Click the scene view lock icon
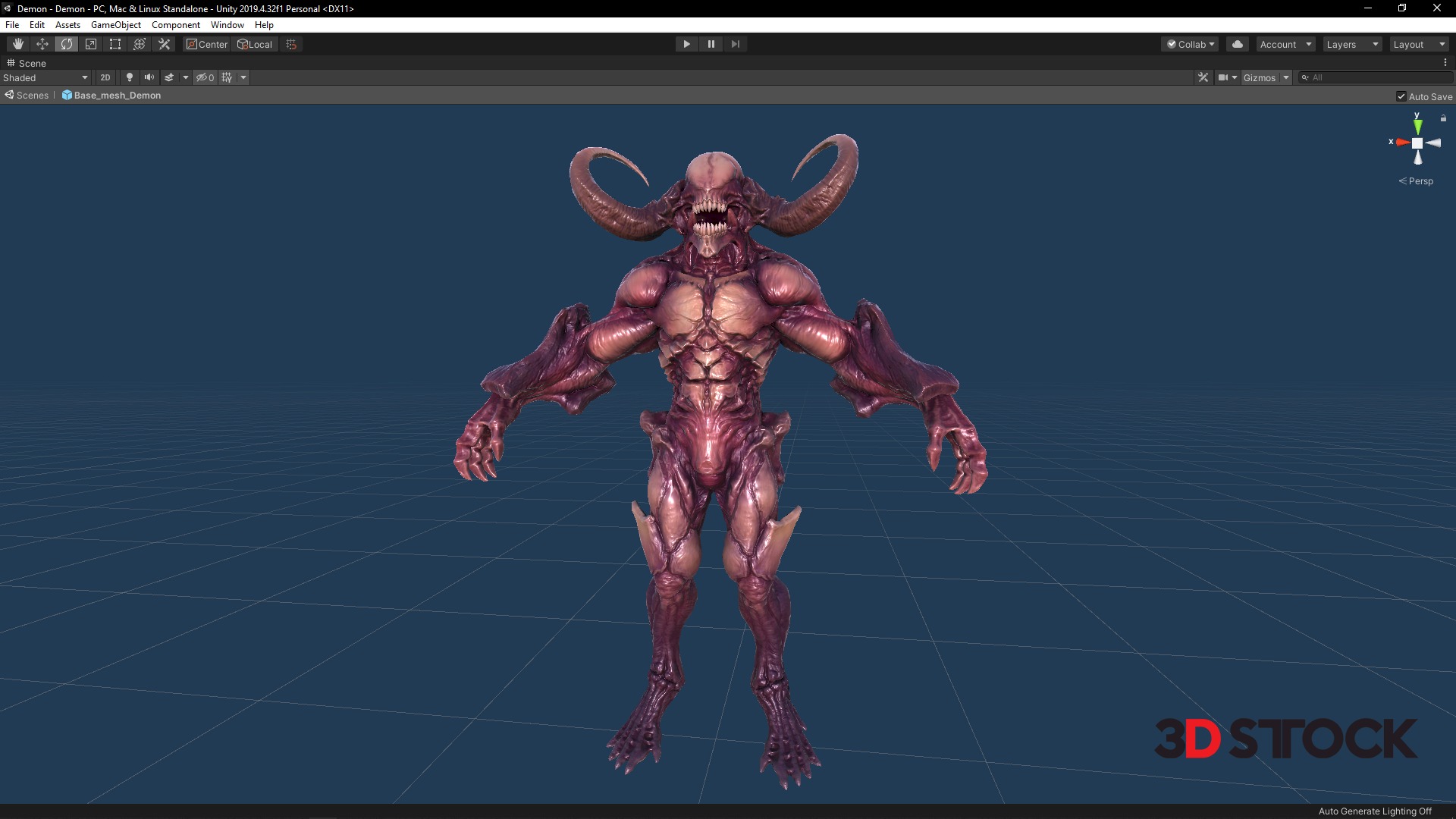 click(1443, 118)
